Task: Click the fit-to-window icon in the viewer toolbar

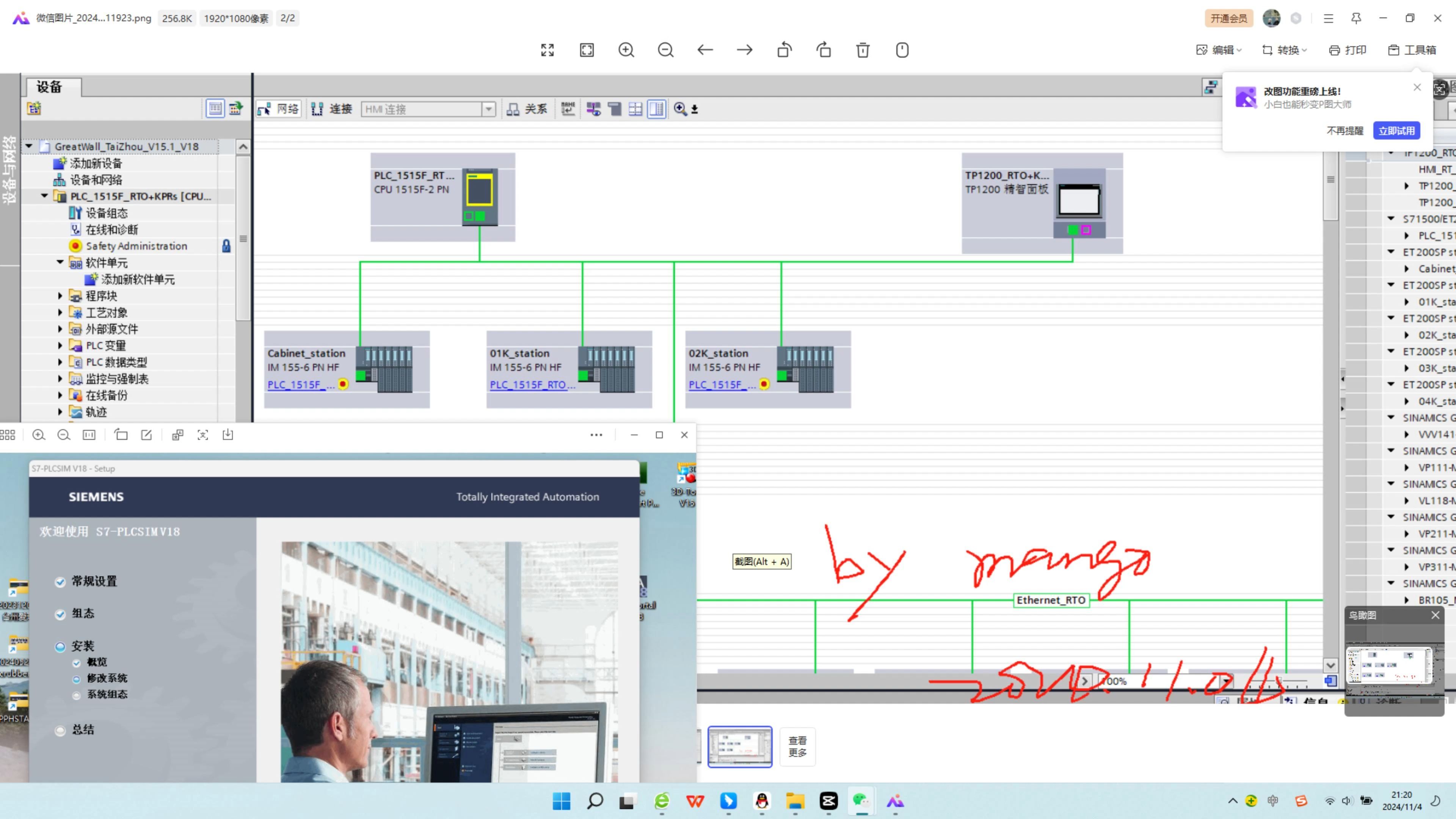Action: click(x=587, y=50)
